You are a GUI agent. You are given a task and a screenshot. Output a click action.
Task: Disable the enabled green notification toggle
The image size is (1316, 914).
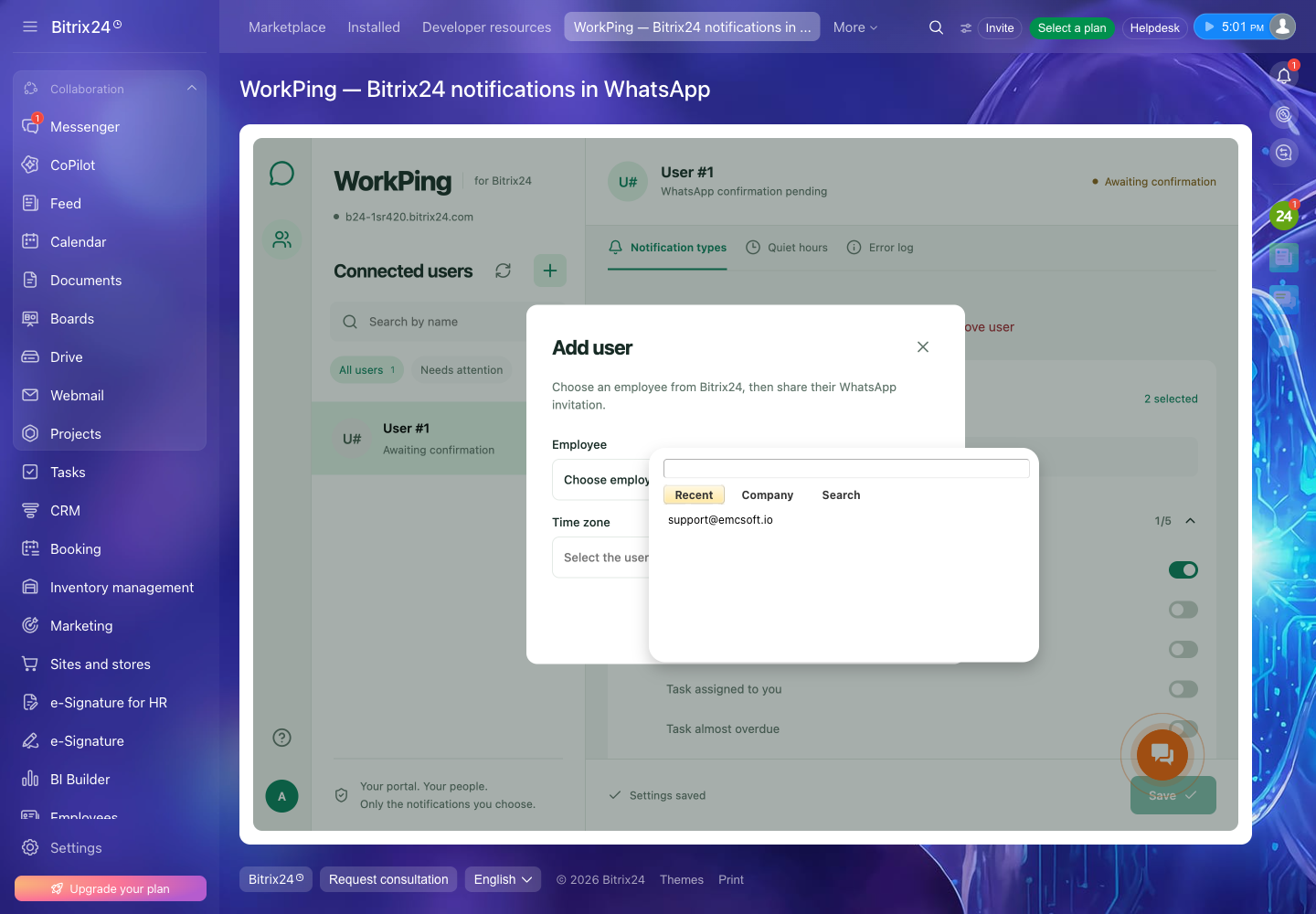[1183, 570]
